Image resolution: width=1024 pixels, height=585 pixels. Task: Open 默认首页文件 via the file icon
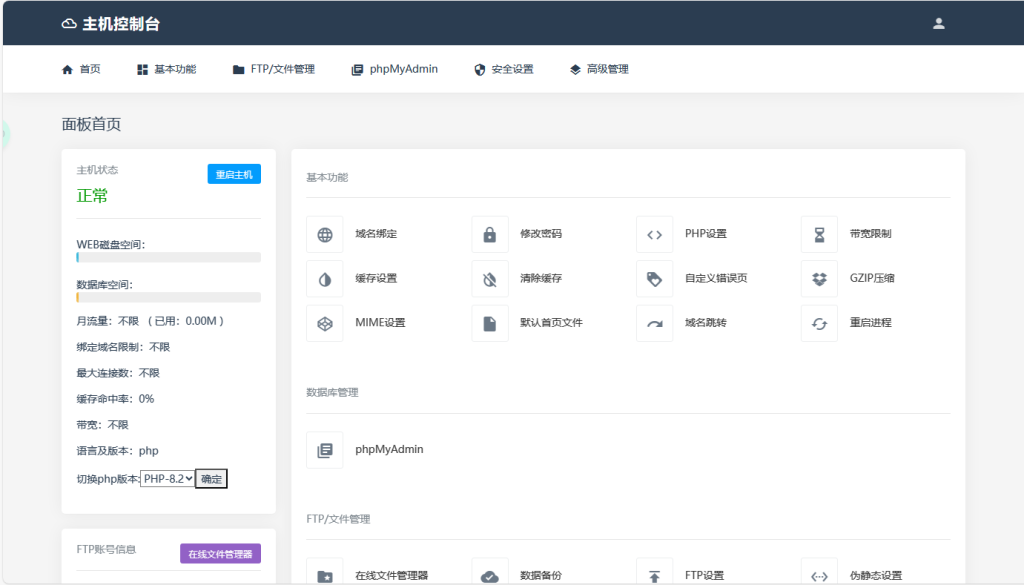click(490, 323)
